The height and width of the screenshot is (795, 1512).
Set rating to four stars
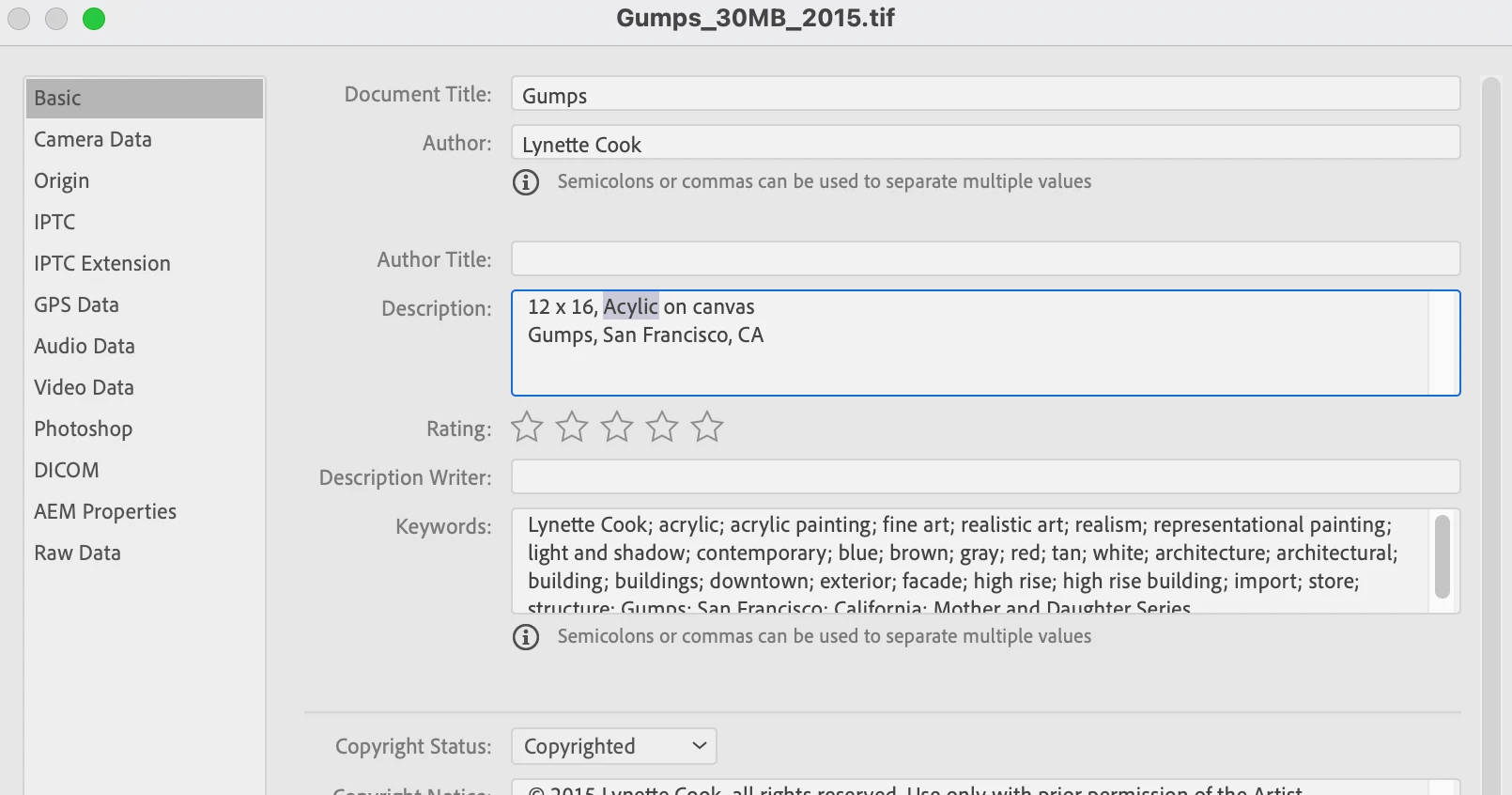pos(662,428)
